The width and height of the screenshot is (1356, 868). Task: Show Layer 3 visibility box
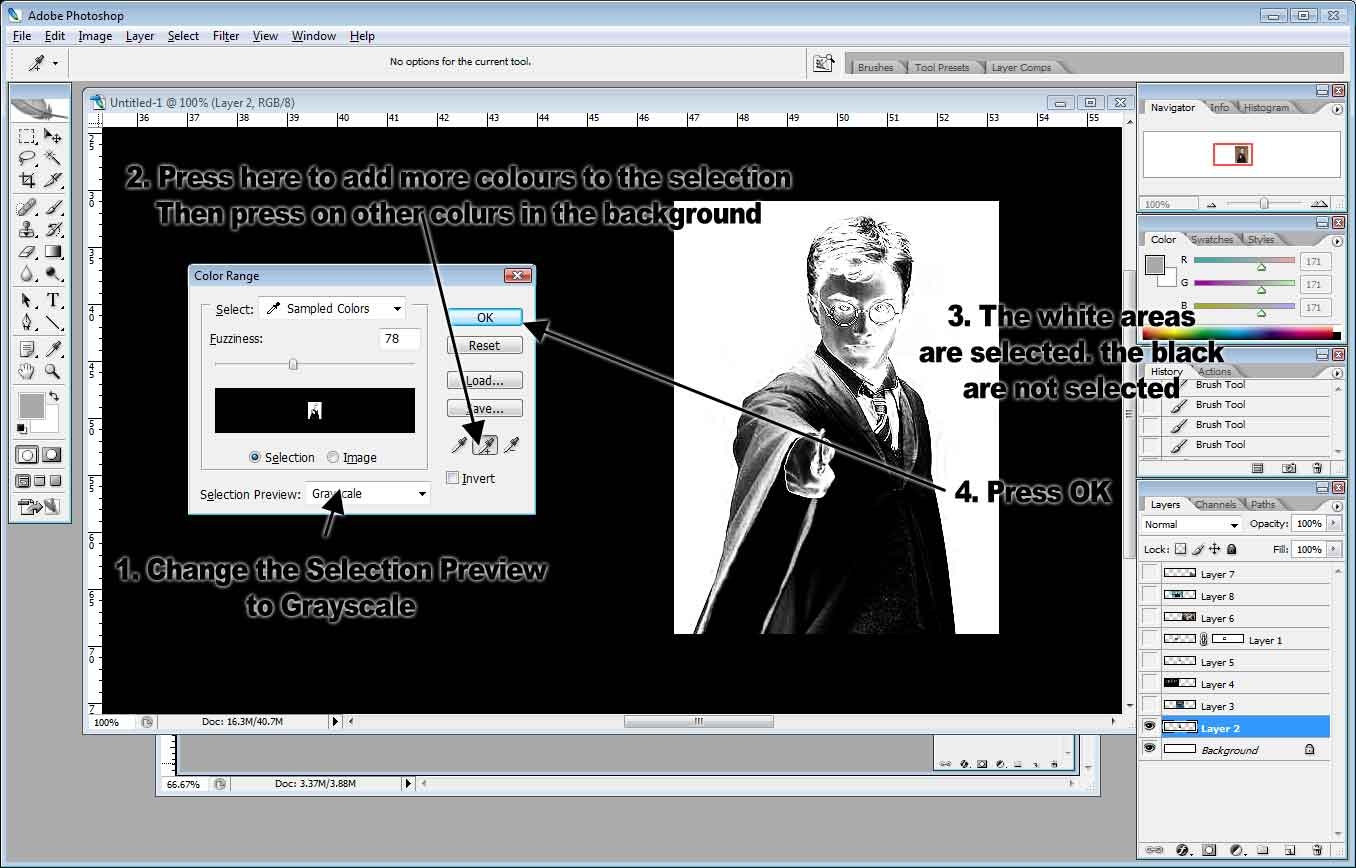point(1150,705)
